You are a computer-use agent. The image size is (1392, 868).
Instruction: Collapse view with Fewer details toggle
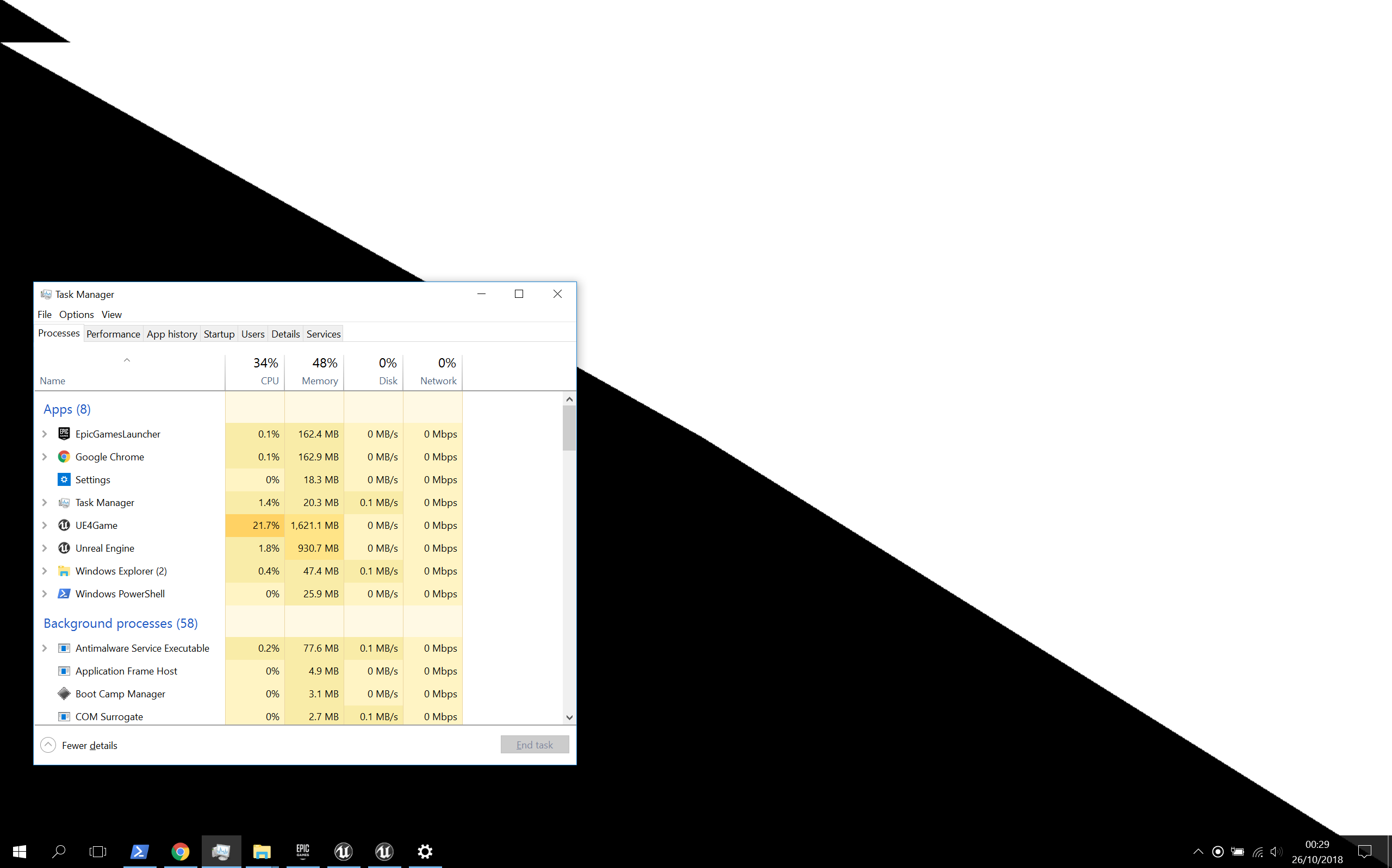[48, 745]
